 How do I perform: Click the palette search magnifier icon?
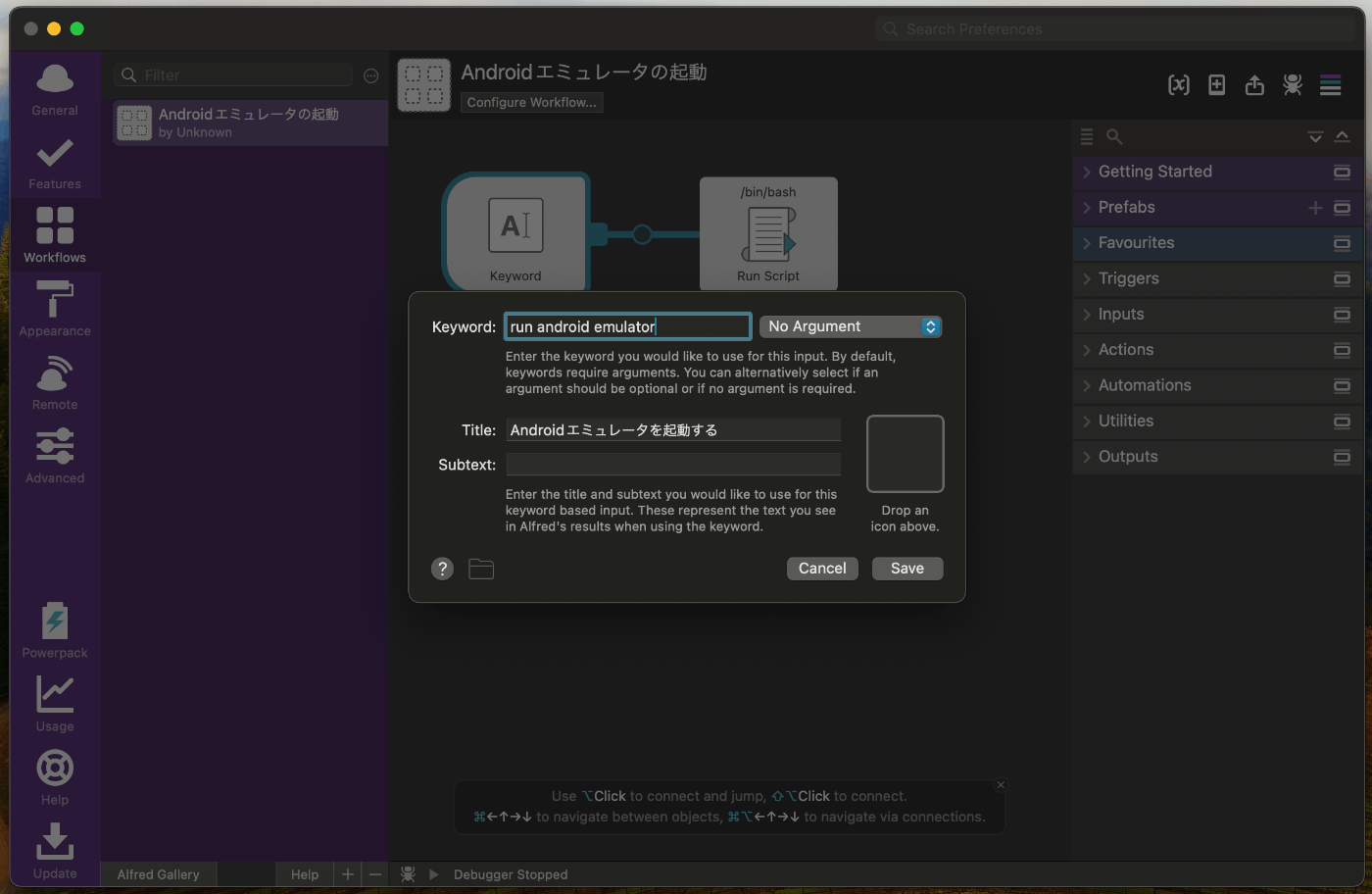tap(1114, 136)
